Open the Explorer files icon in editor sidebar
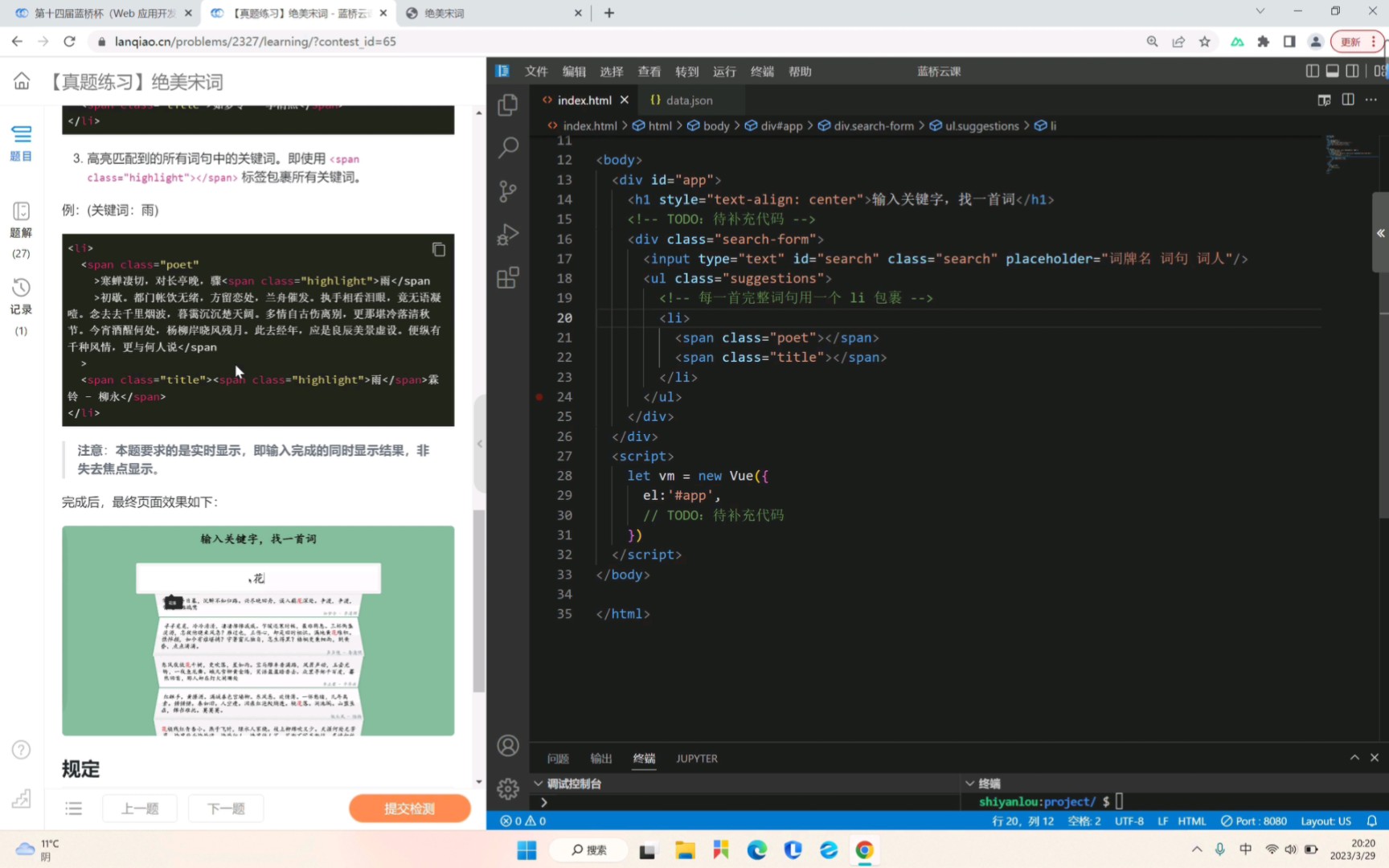 (x=508, y=104)
